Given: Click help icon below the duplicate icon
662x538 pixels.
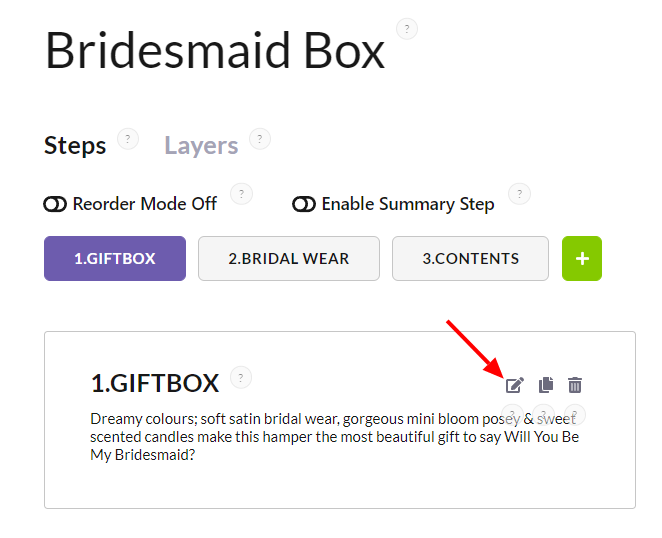Looking at the screenshot, I should point(544,414).
